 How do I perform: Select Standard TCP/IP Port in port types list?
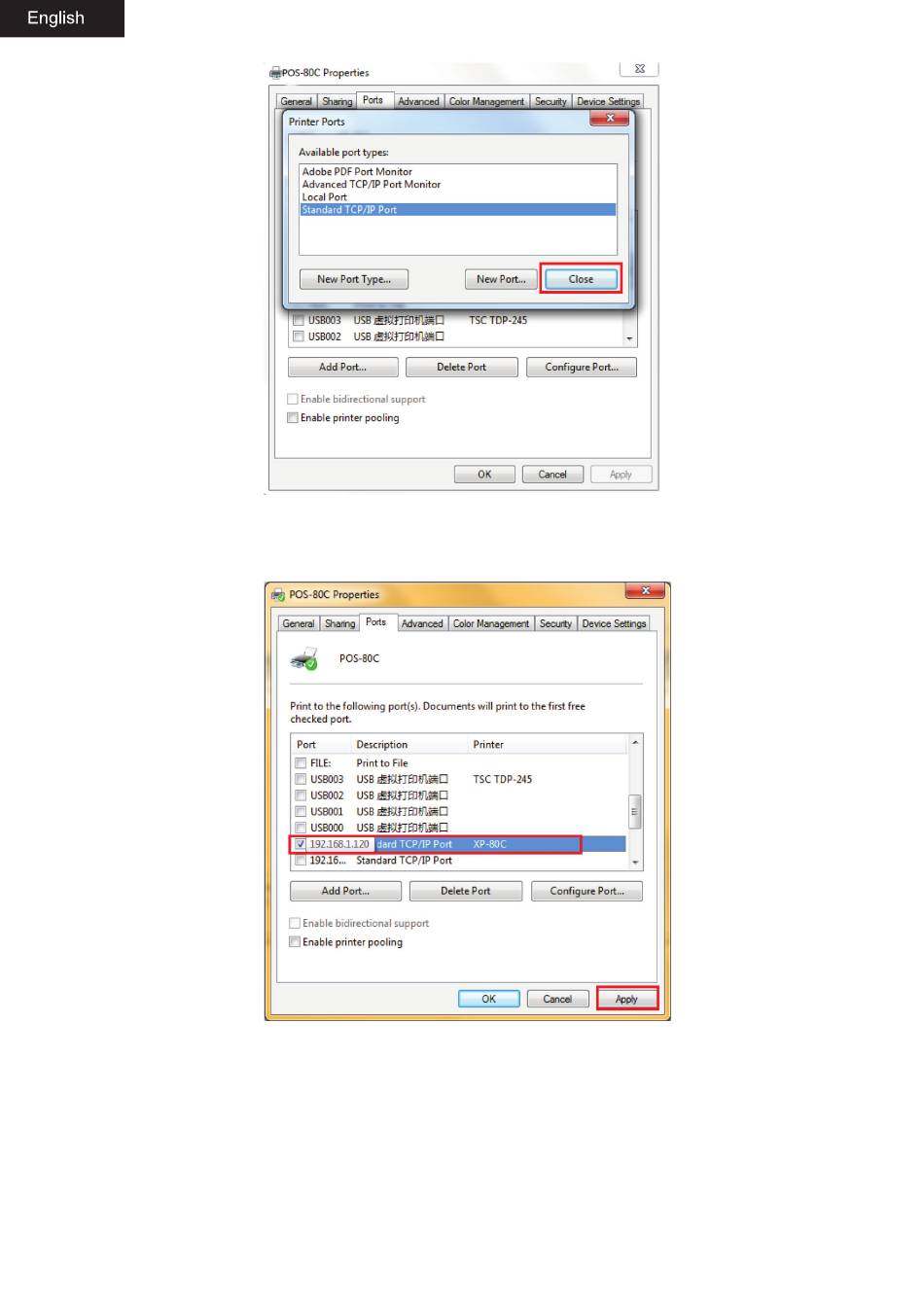pos(458,209)
